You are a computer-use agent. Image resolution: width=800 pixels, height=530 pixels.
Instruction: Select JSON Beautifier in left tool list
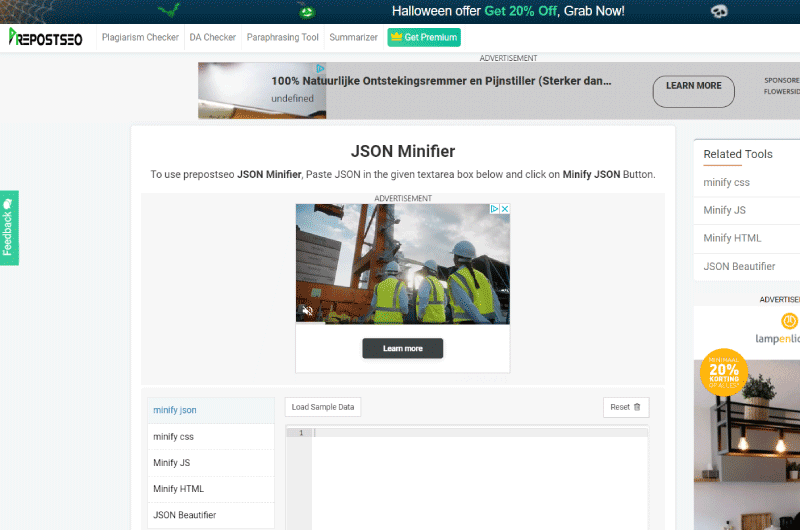click(x=211, y=515)
